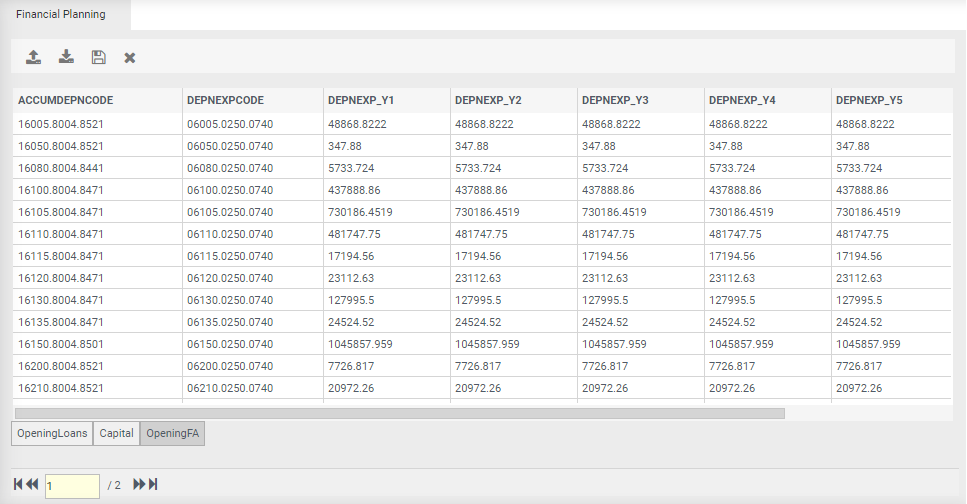This screenshot has width=967, height=504.
Task: Switch to the OpeningLoans sheet tab
Action: 52,433
